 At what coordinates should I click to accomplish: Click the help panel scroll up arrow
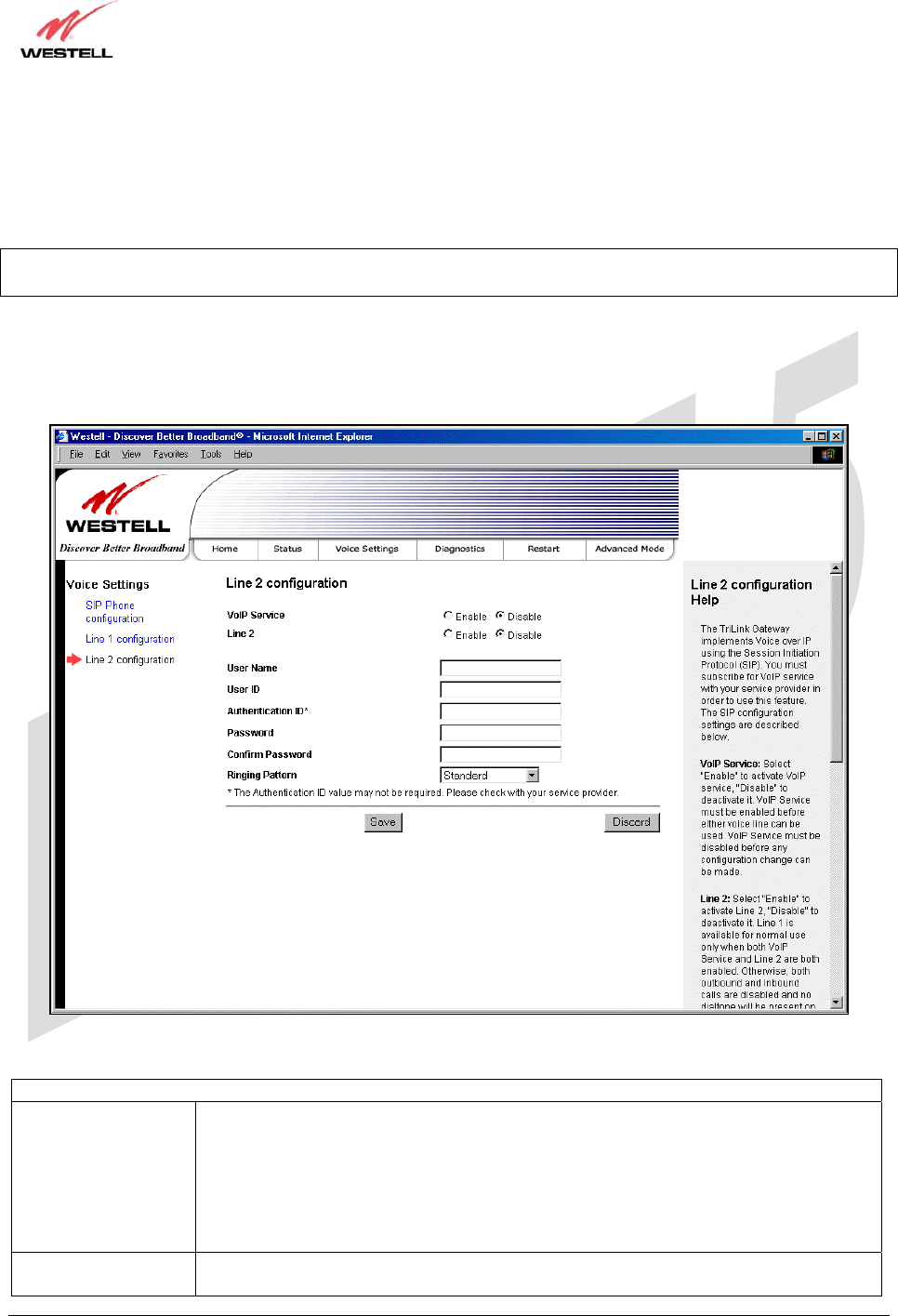coord(836,567)
